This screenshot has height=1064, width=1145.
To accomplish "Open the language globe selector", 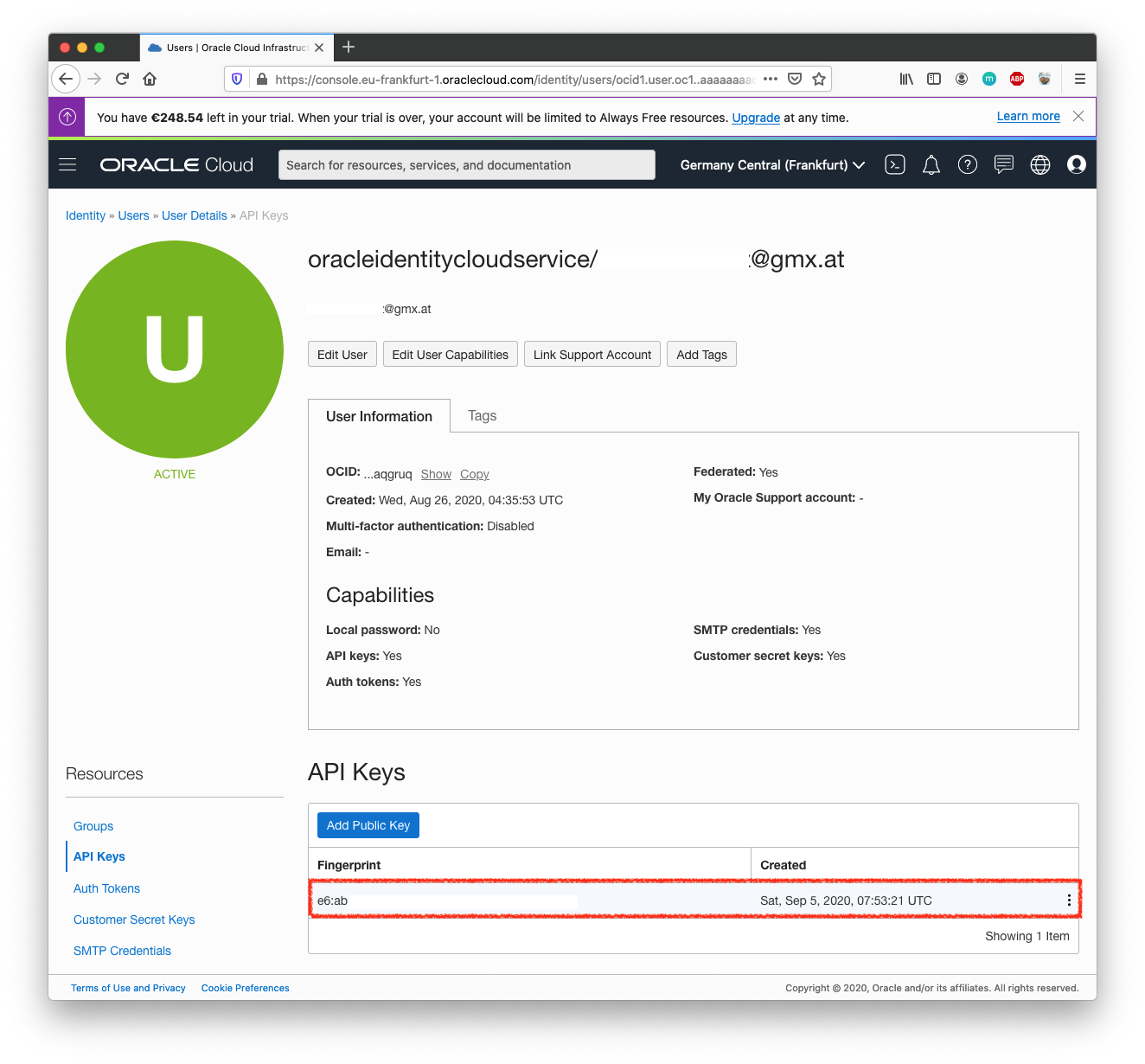I will pyautogui.click(x=1040, y=164).
